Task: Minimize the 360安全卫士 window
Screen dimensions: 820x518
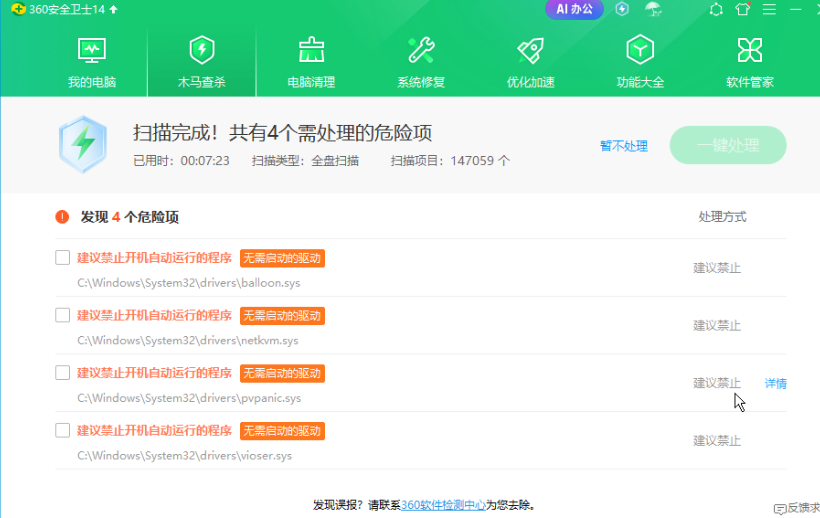Action: (795, 9)
